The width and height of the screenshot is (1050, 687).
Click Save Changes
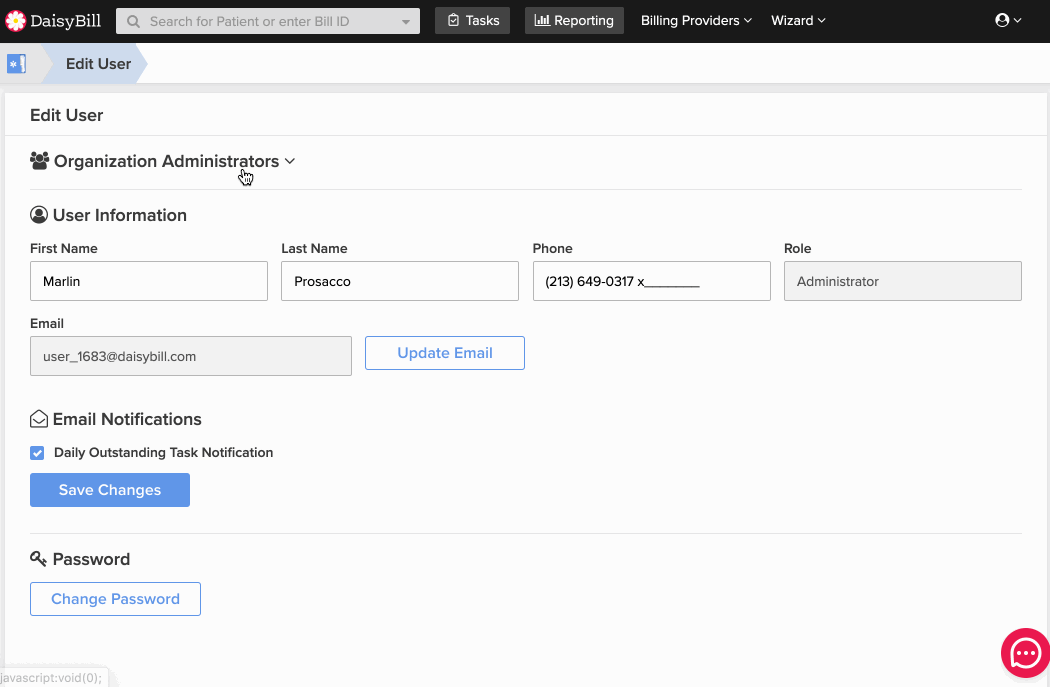110,490
